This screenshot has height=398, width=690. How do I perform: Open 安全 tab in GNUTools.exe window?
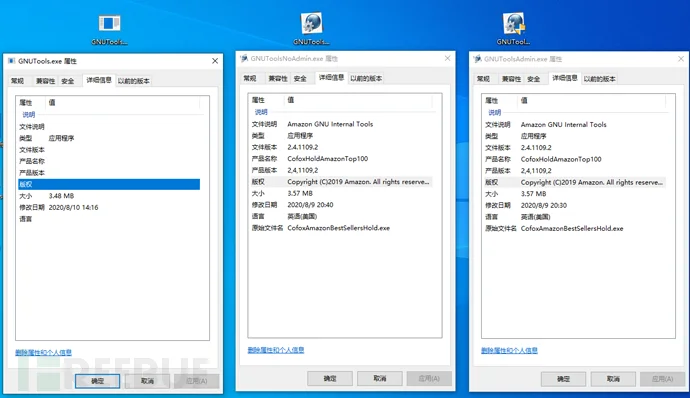point(68,81)
